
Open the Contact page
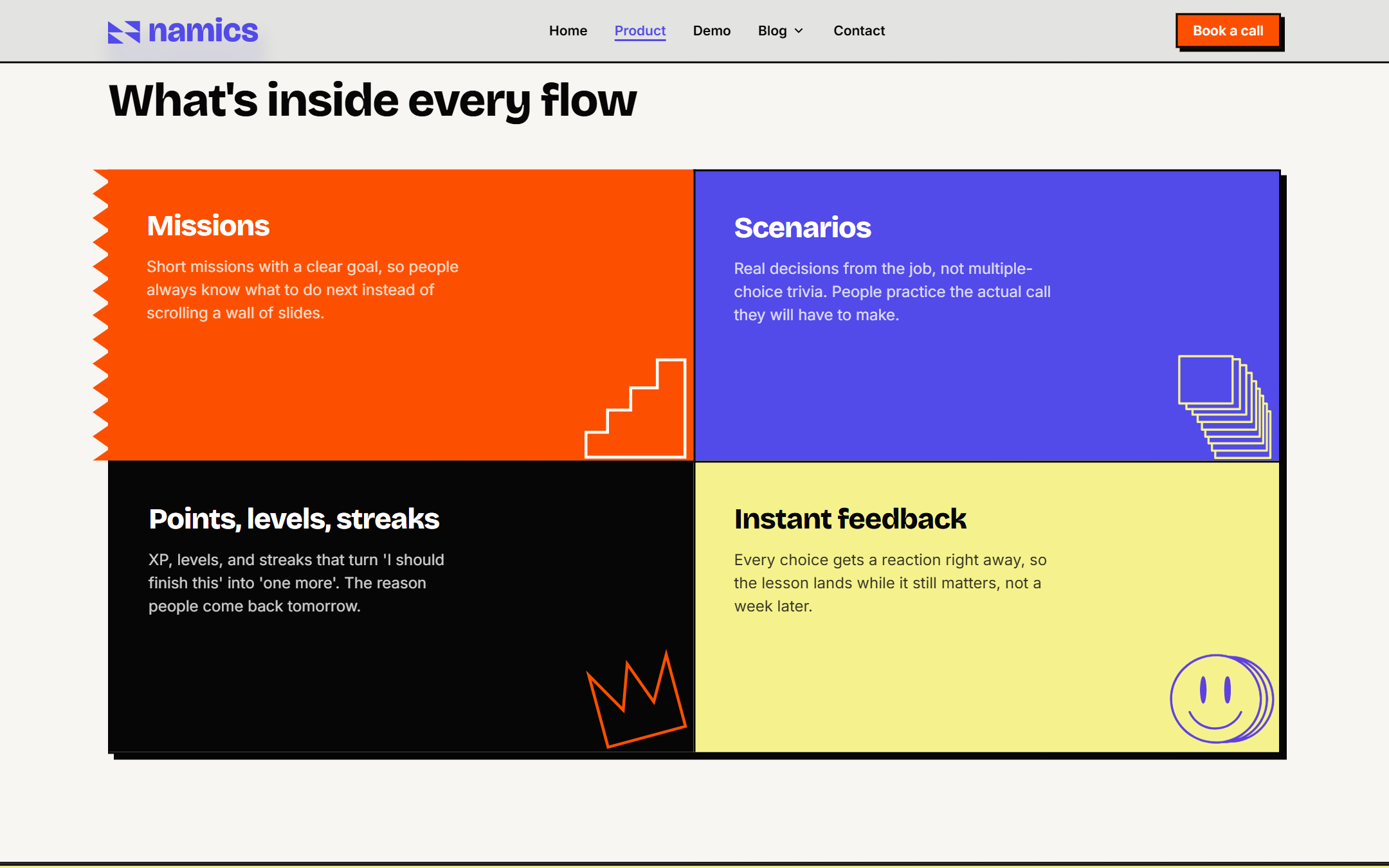[x=859, y=31]
